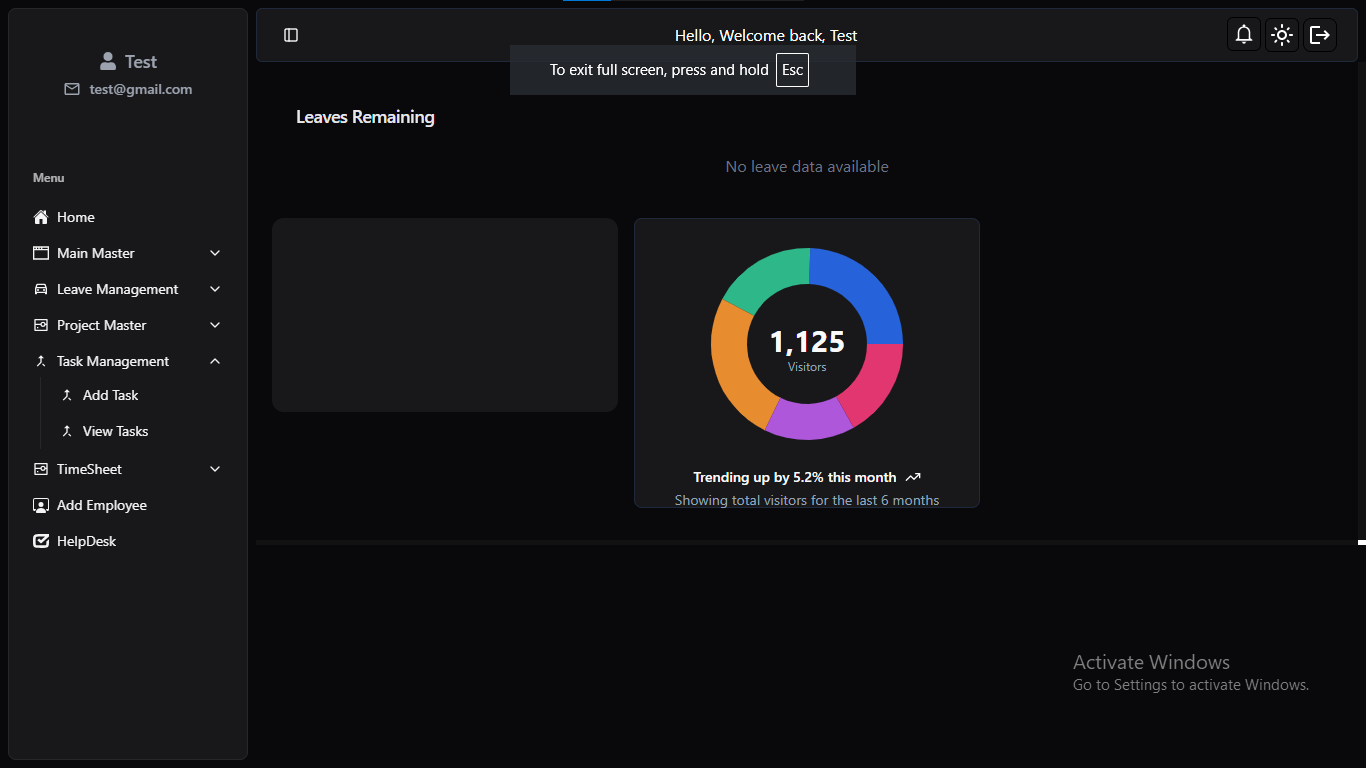Viewport: 1366px width, 768px height.
Task: Click the Home house icon
Action: tap(41, 217)
